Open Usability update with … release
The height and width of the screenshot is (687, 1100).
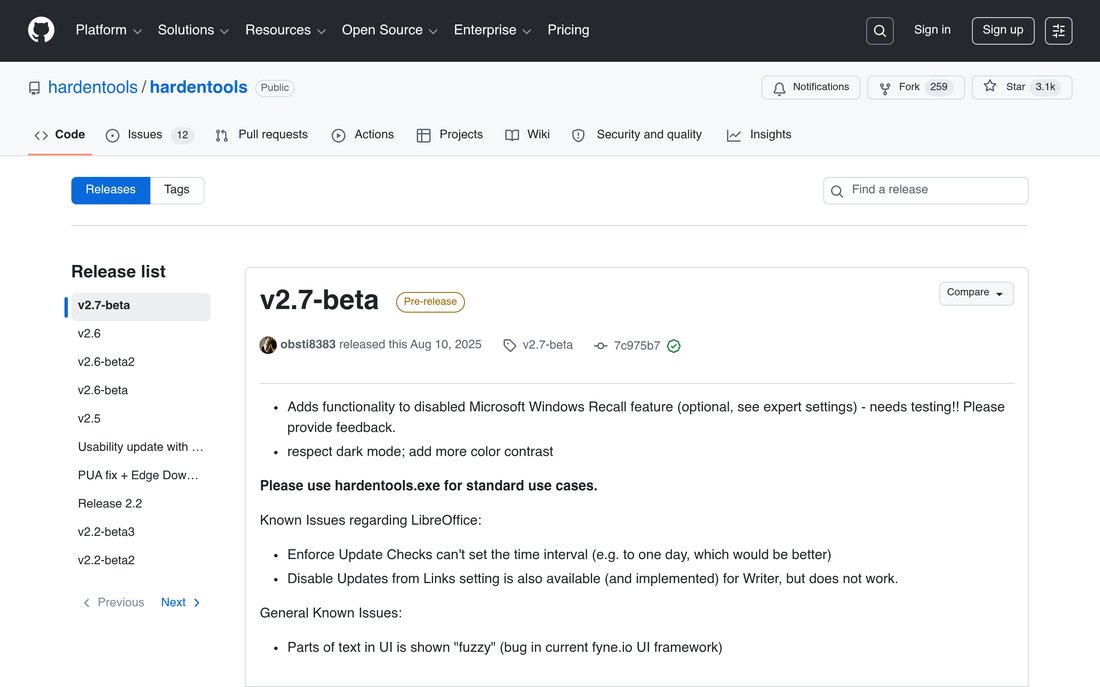(140, 447)
